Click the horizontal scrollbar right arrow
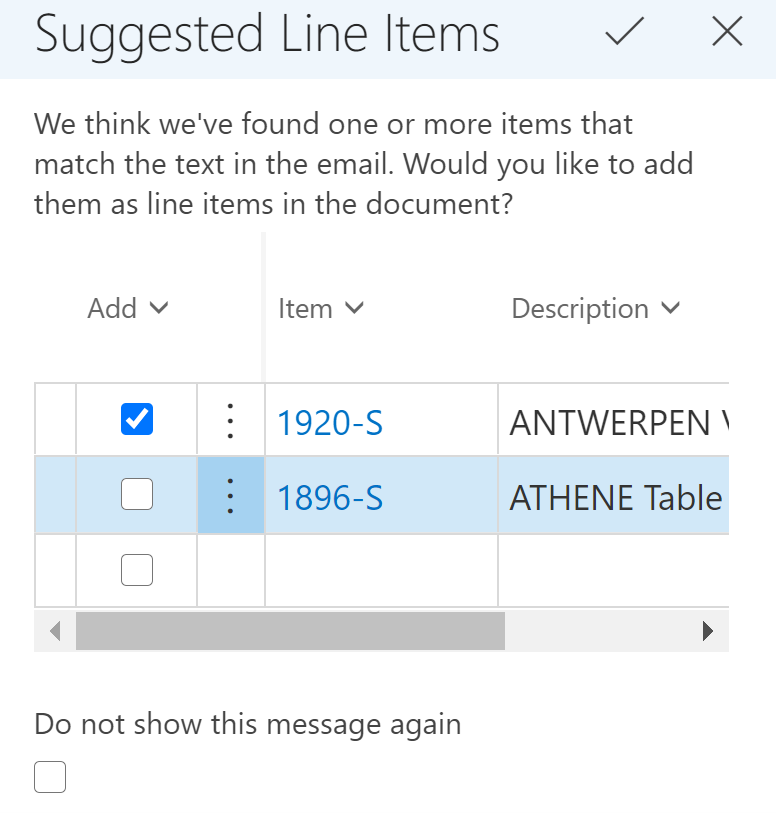Screen dimensions: 776x813 click(x=708, y=631)
